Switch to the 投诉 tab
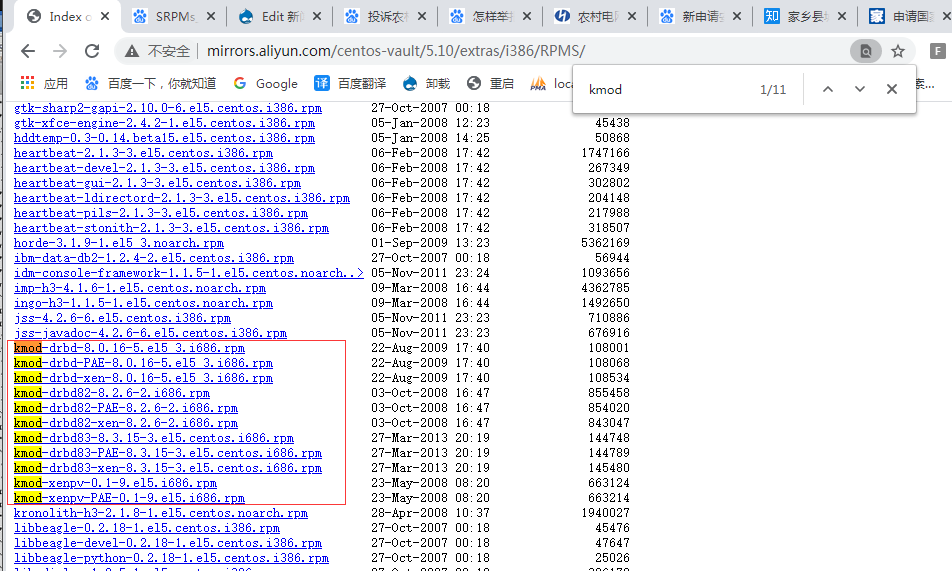Image resolution: width=952 pixels, height=571 pixels. pos(385,16)
